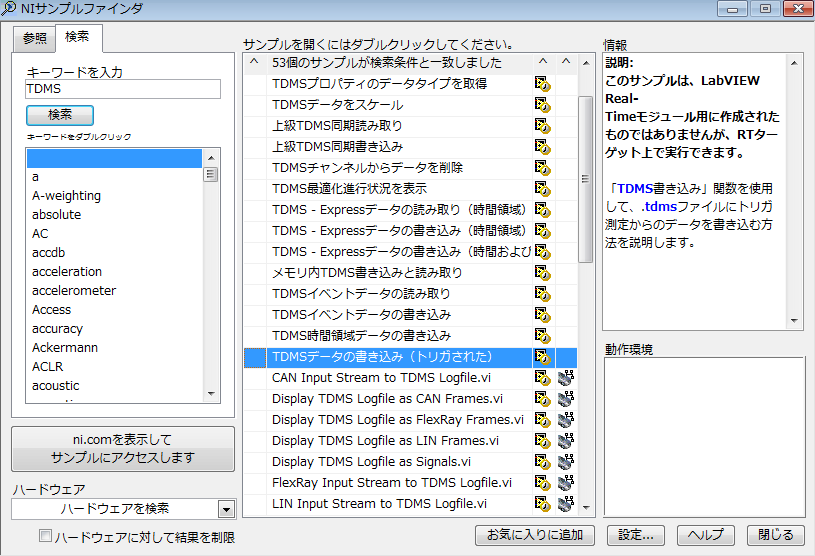
Task: Select keyword accdb in list
Action: 114,253
